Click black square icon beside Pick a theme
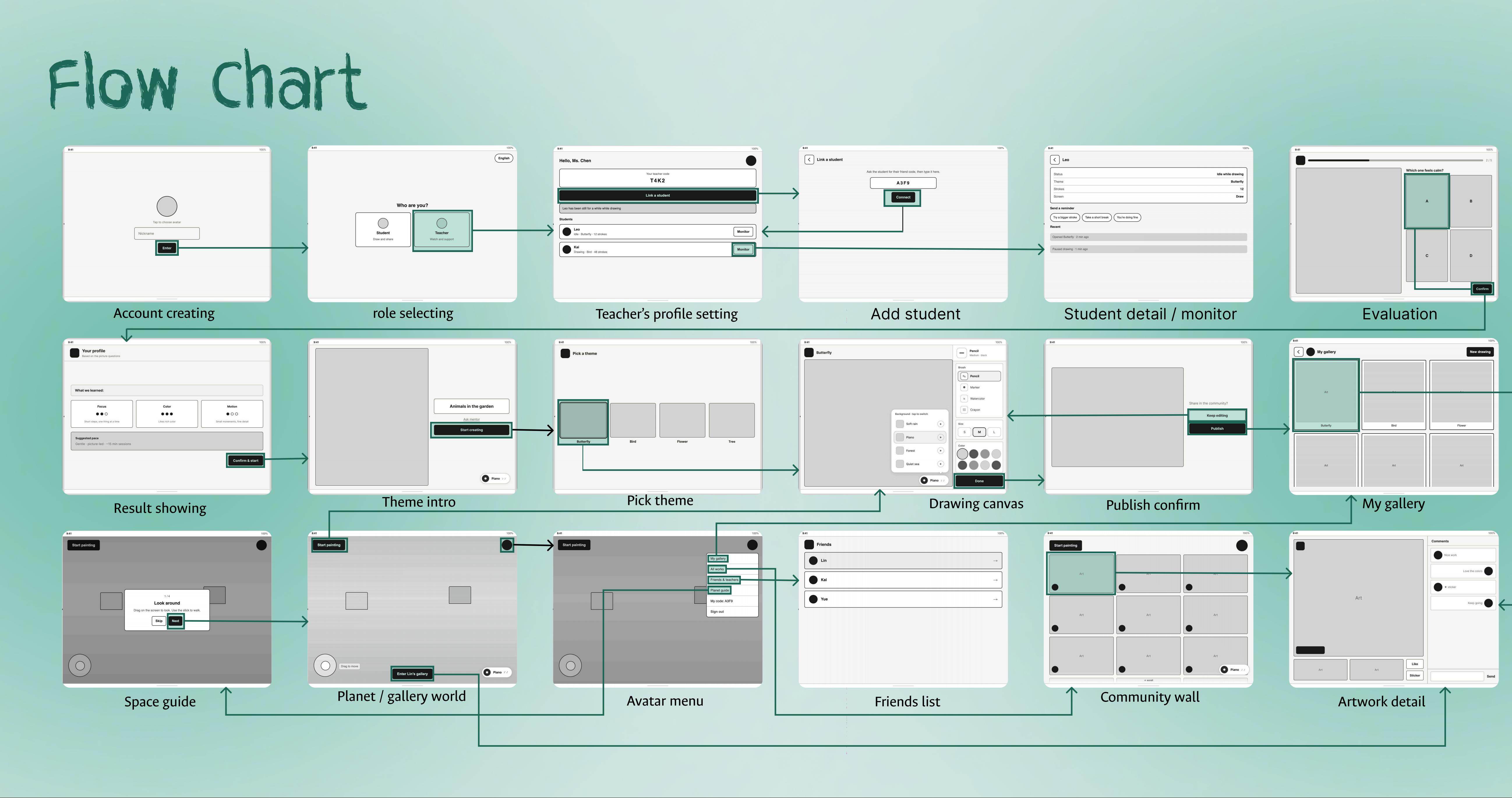 pos(565,353)
